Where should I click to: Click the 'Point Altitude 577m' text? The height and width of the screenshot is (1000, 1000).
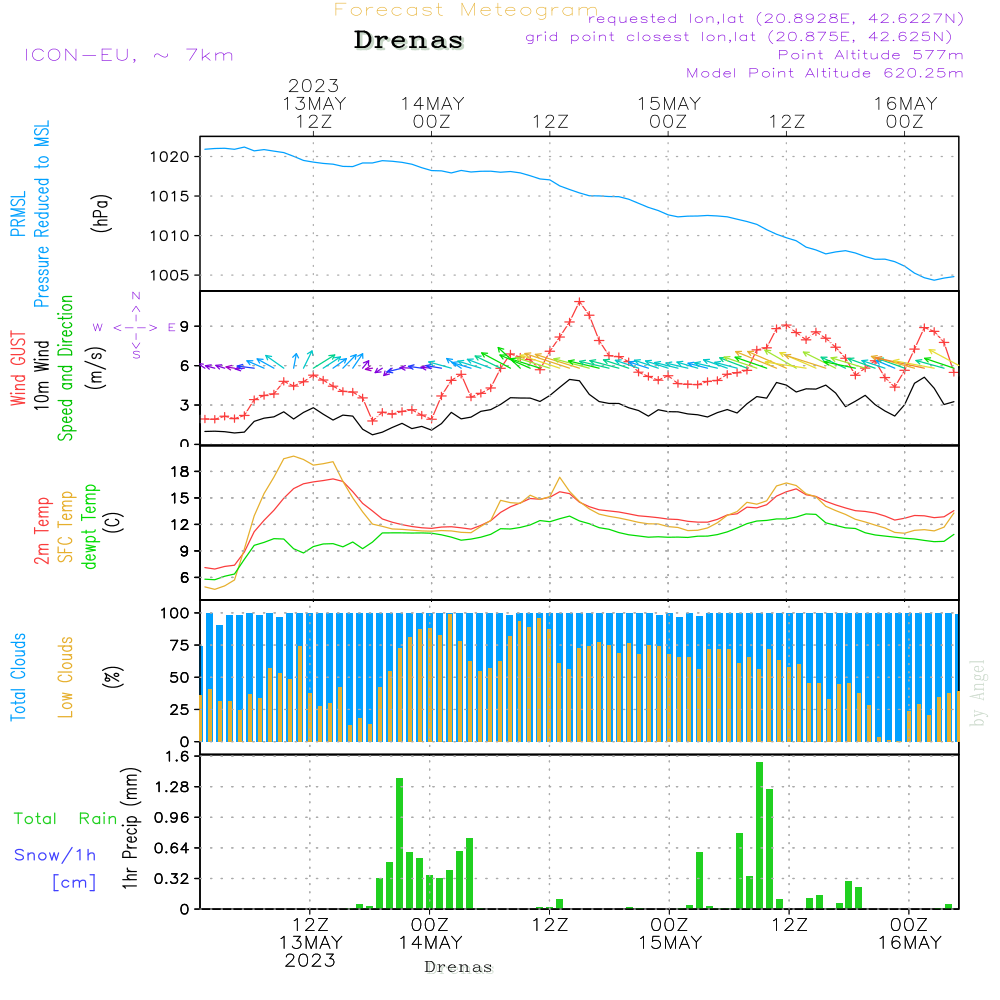point(870,55)
